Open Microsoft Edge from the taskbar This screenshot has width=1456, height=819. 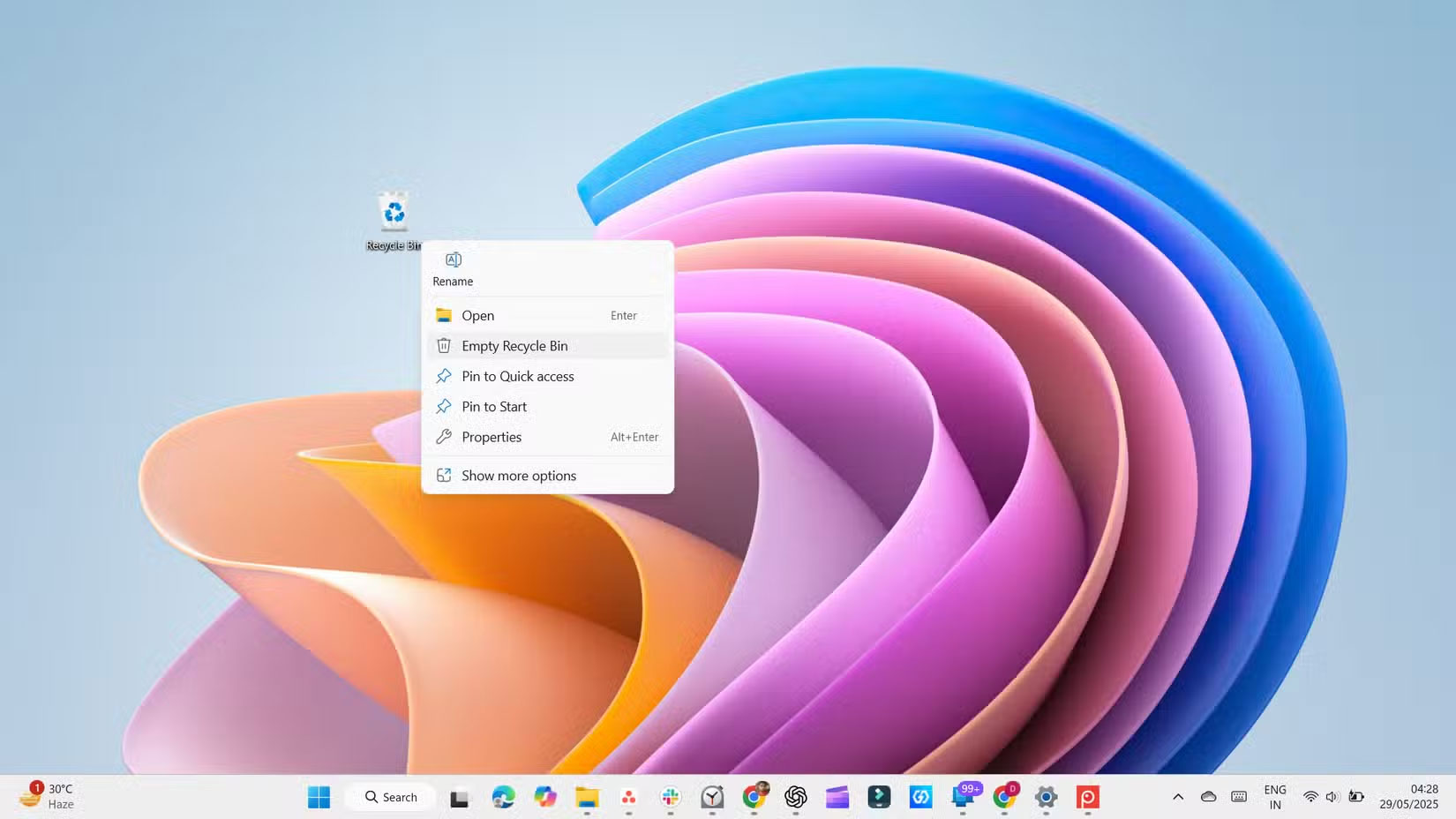click(x=504, y=797)
